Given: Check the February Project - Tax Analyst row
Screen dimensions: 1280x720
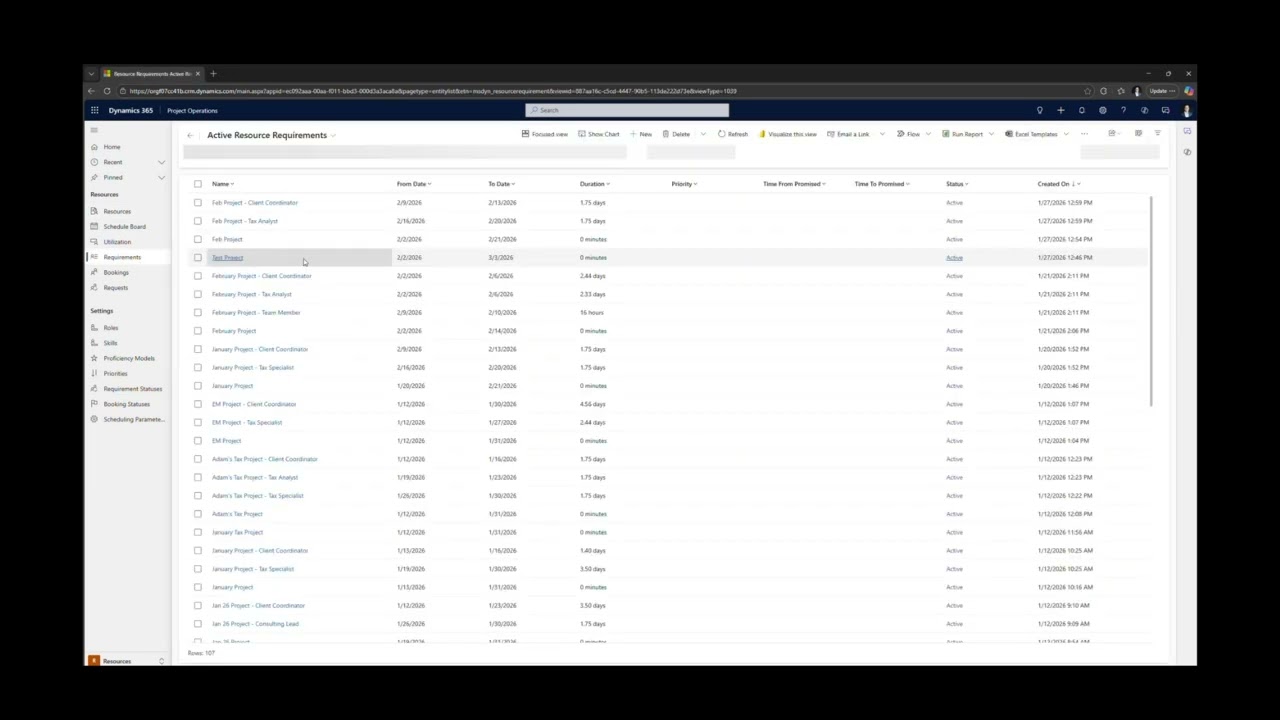Looking at the screenshot, I should point(197,294).
